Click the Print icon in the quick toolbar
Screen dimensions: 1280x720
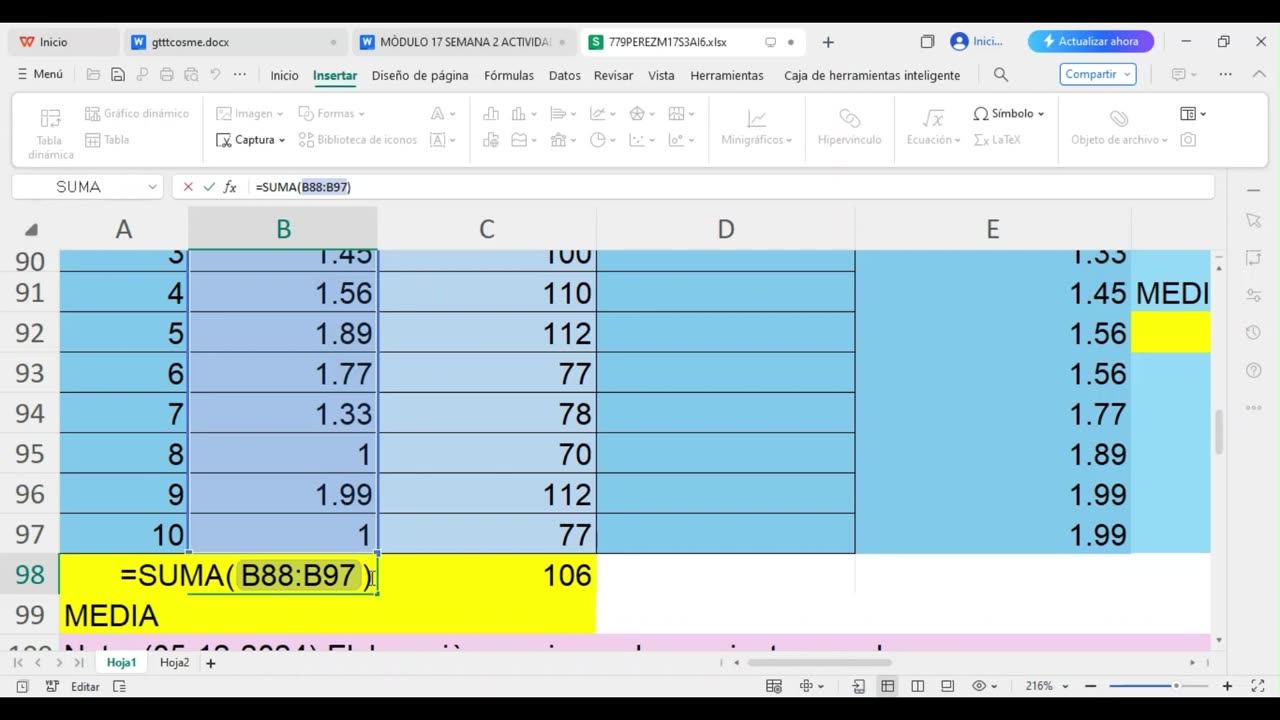(167, 75)
